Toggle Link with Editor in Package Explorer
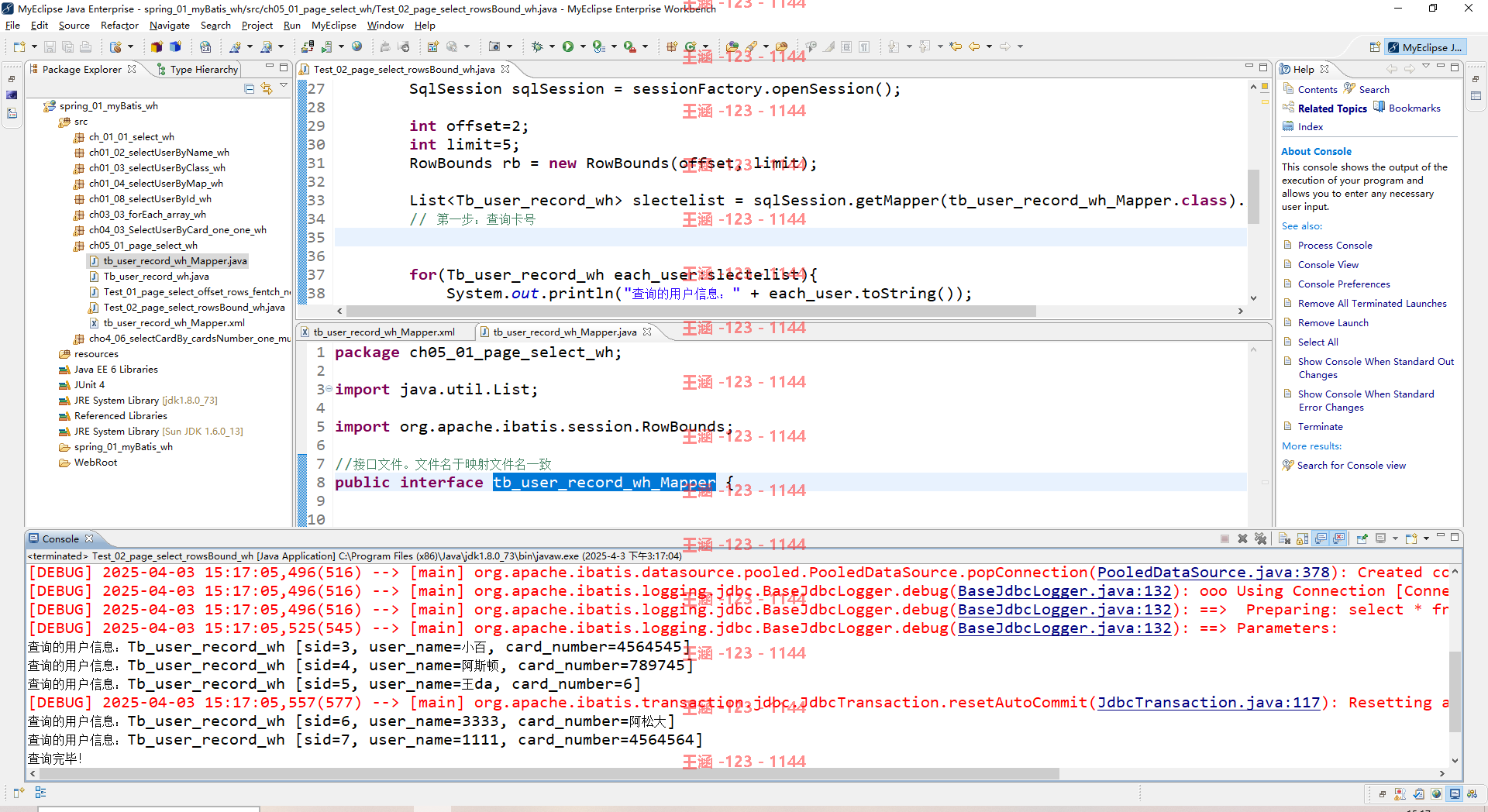 tap(267, 88)
